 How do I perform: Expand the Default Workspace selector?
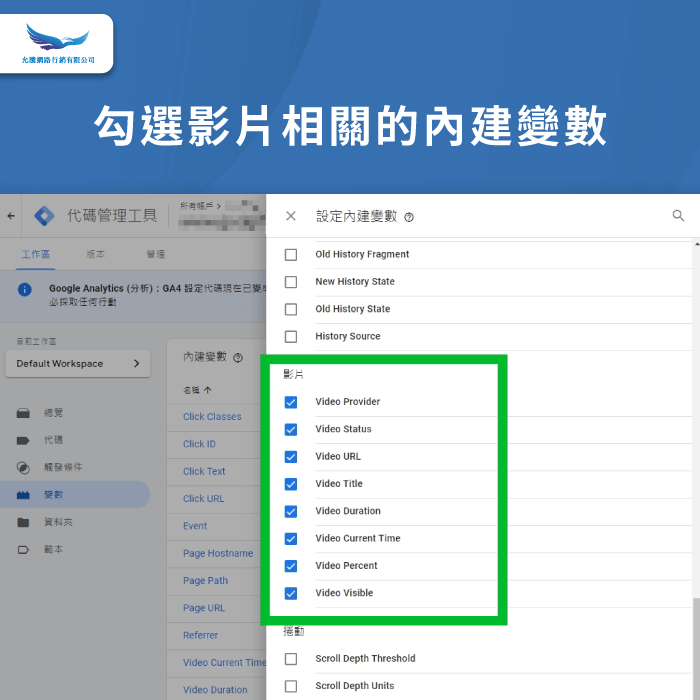tap(77, 364)
